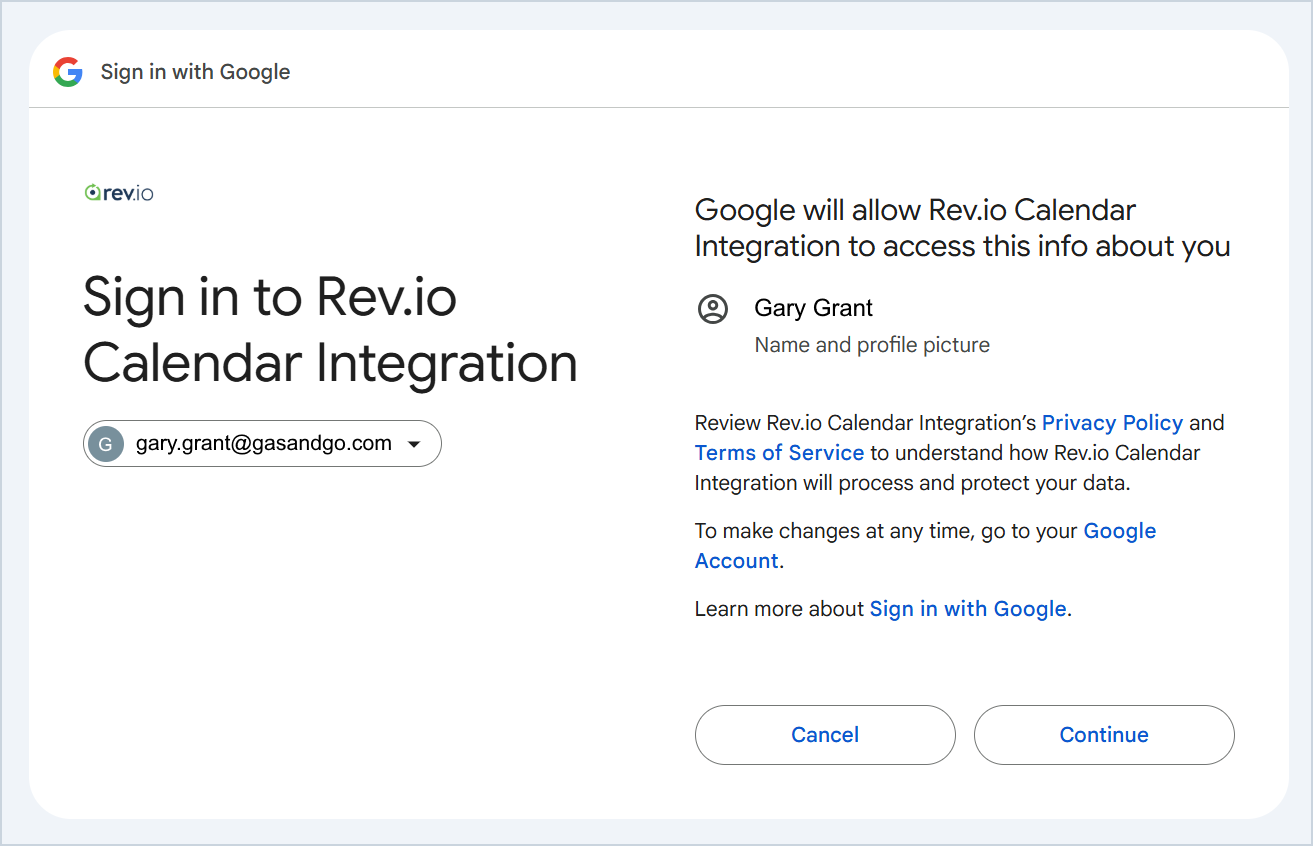The width and height of the screenshot is (1313, 846).
Task: Click the profile icon beside Gary Grant
Action: pos(713,309)
